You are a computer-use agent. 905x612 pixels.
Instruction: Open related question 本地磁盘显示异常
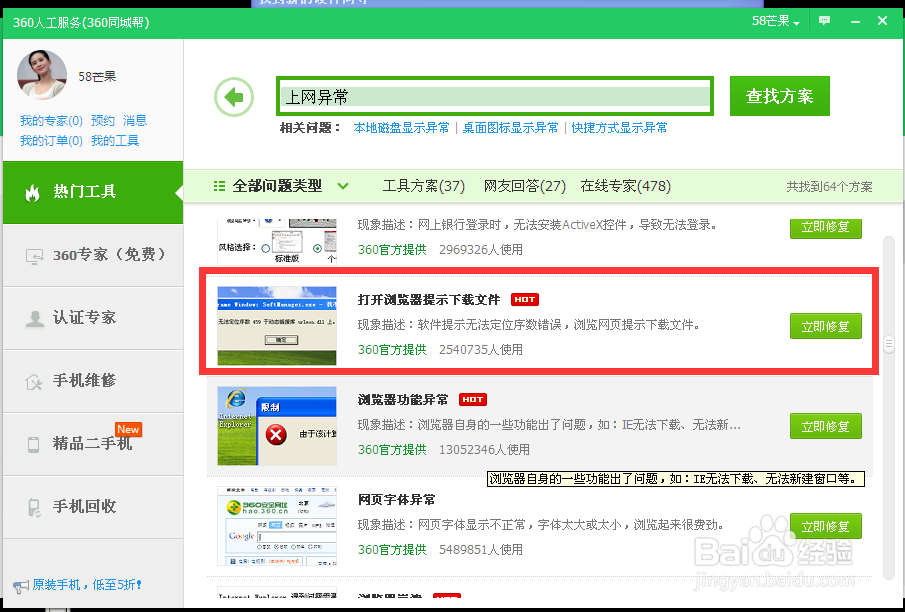(402, 128)
